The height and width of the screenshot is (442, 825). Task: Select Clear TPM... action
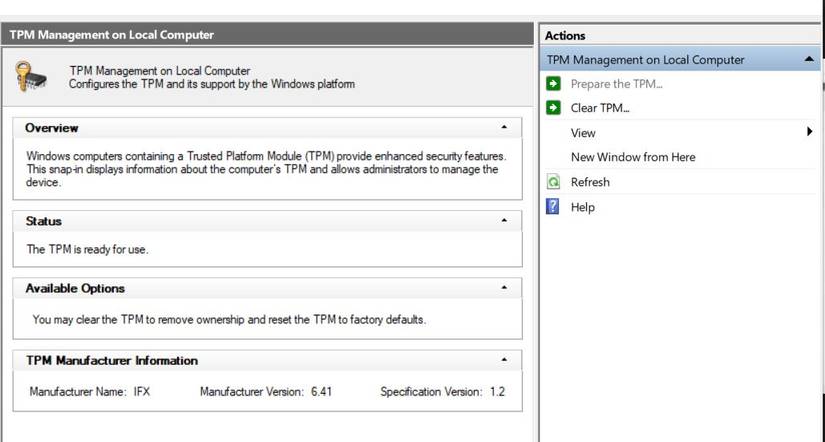point(600,108)
